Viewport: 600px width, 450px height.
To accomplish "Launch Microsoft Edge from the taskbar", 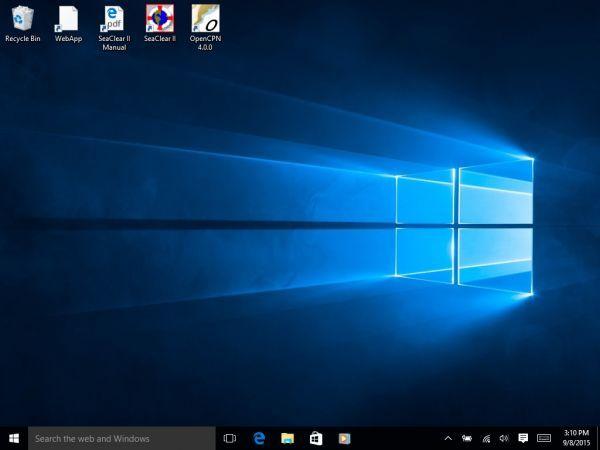I will coord(258,438).
